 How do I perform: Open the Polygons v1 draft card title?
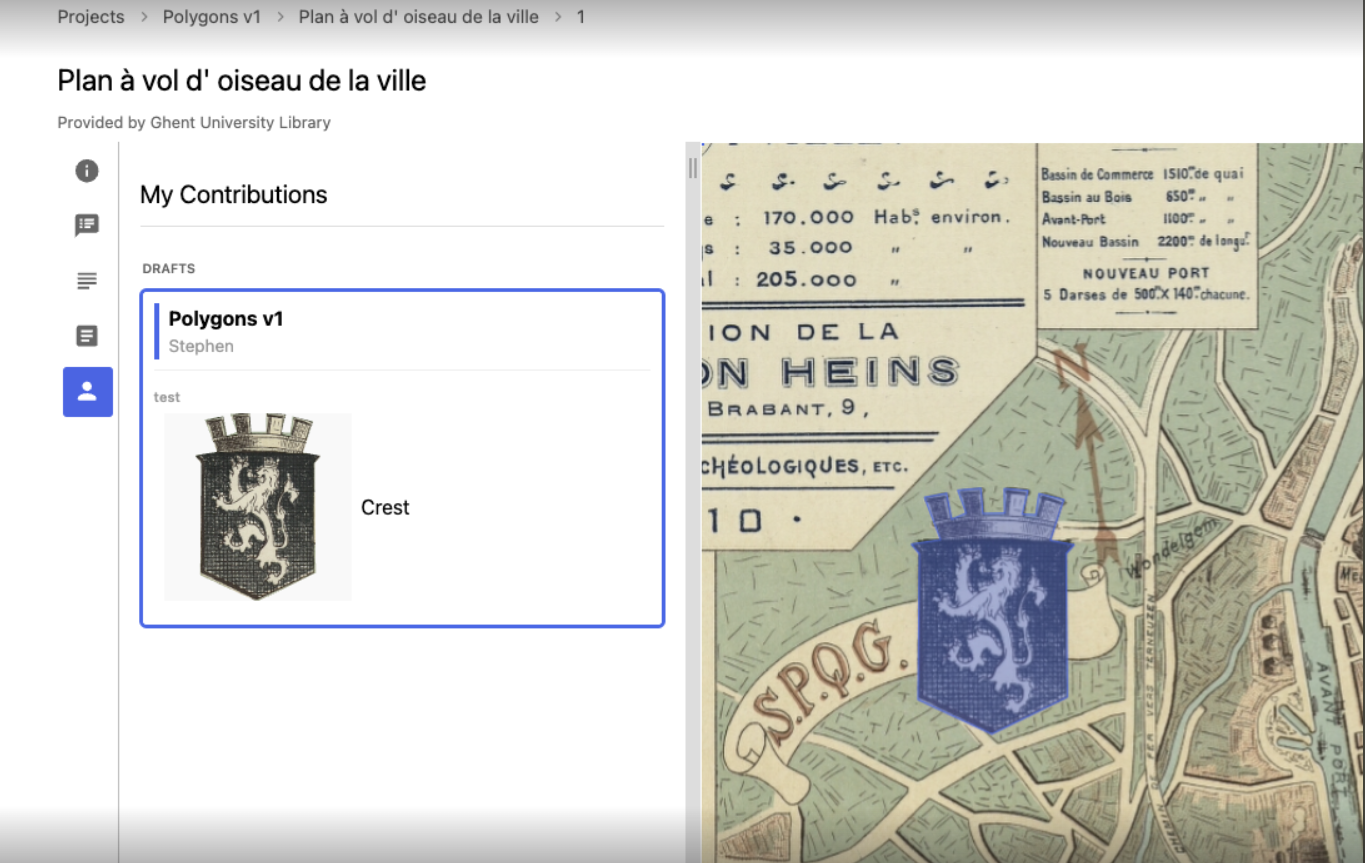(226, 319)
